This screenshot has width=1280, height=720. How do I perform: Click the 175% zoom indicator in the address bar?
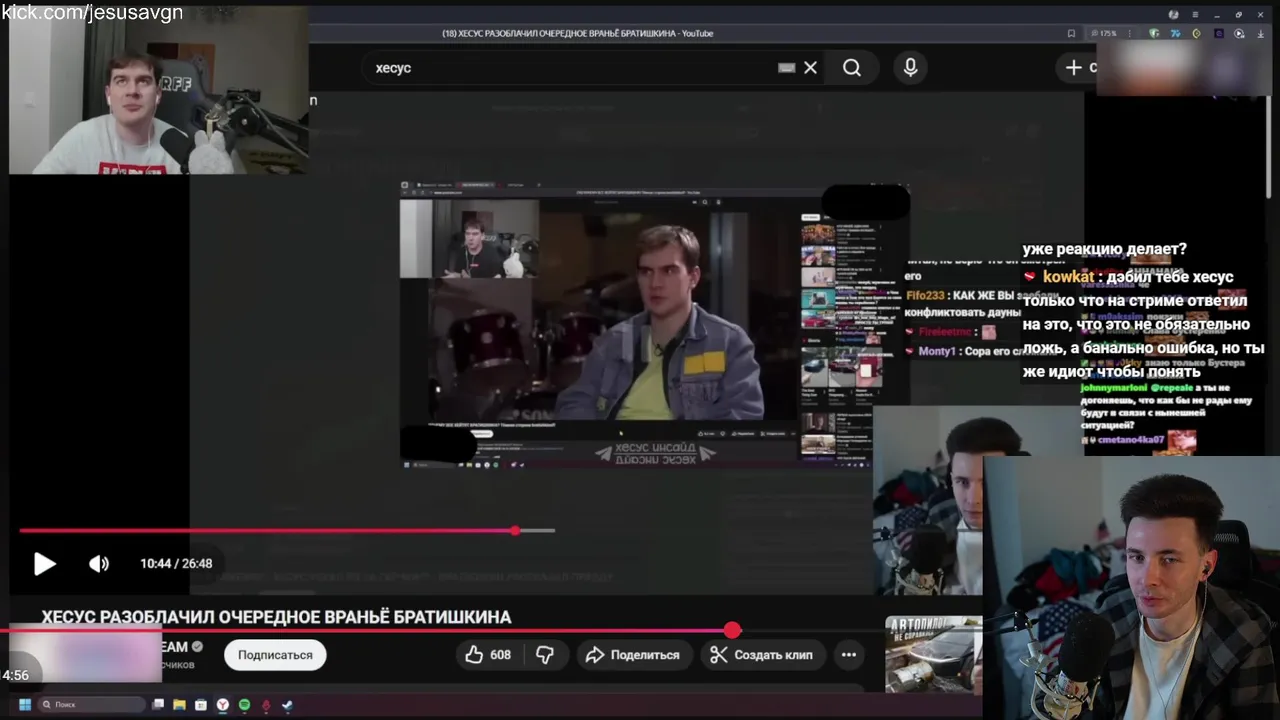click(1104, 33)
